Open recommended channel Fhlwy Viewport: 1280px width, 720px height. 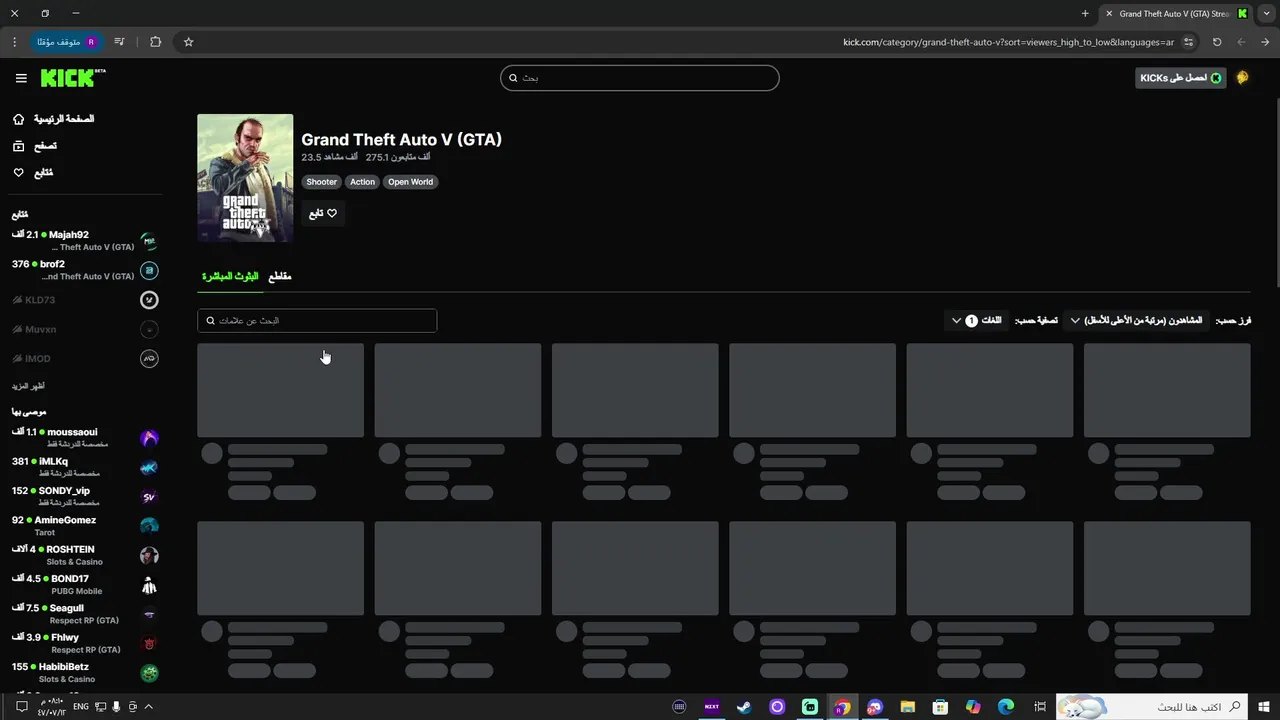[85, 643]
